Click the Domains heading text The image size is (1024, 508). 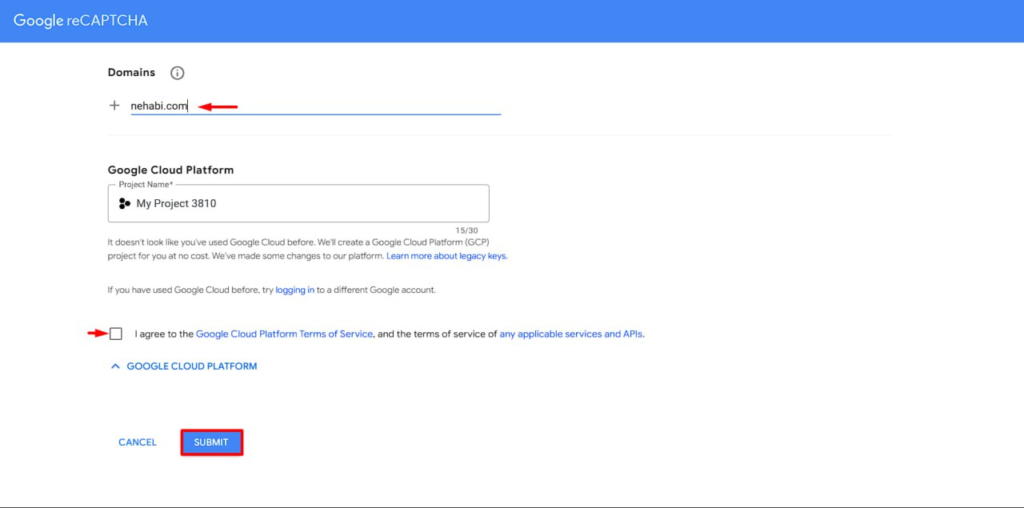click(131, 72)
